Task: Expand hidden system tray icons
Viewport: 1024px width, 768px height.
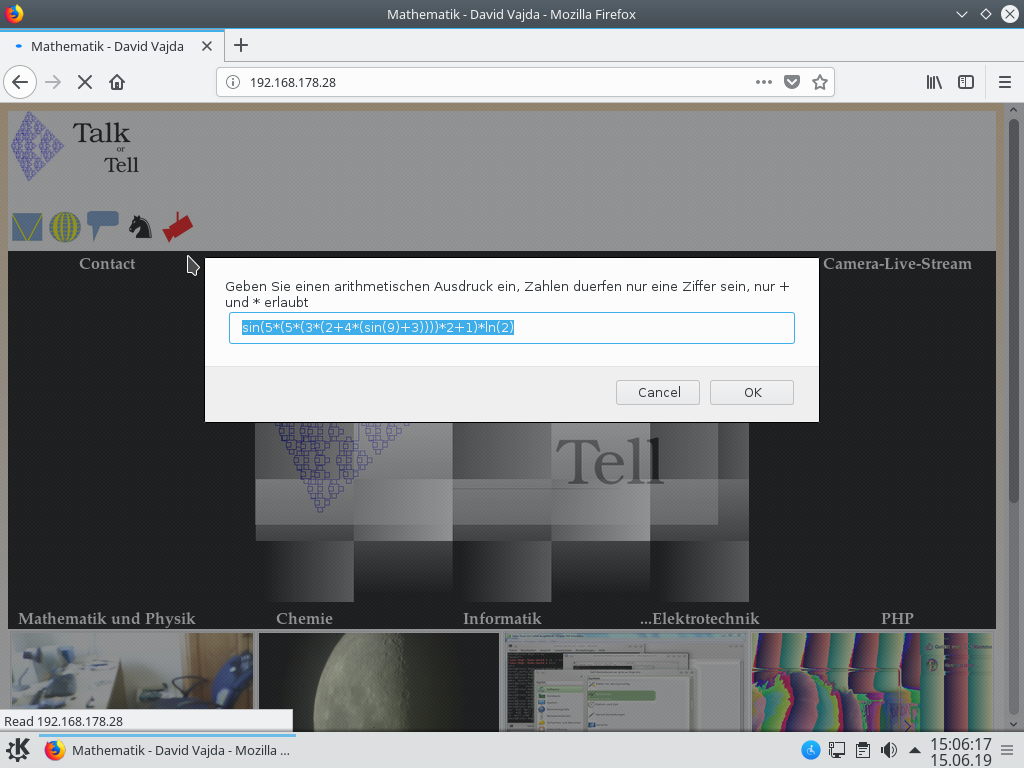Action: coord(914,750)
